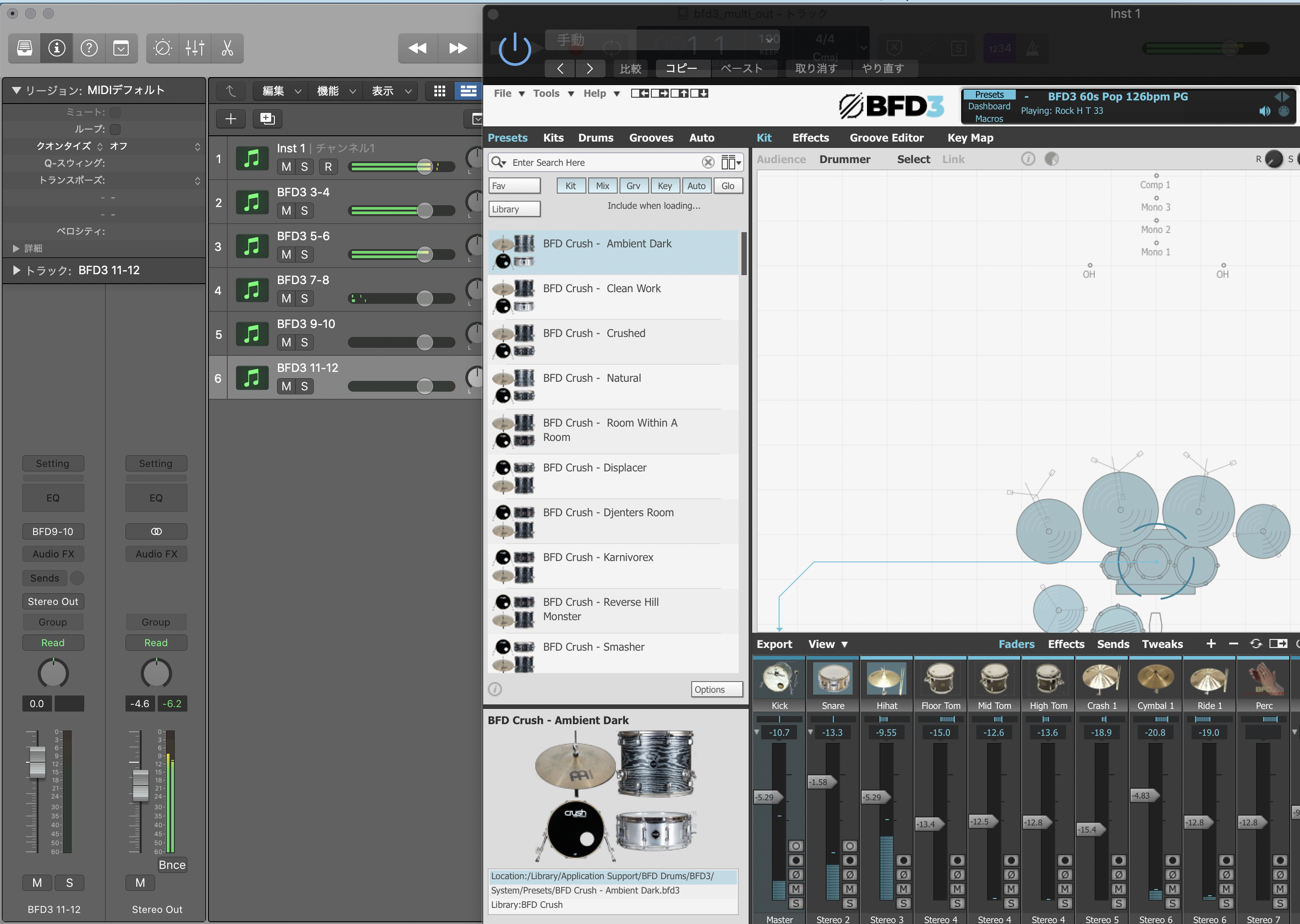Select the Hihat channel icon
1300x924 pixels.
click(886, 678)
